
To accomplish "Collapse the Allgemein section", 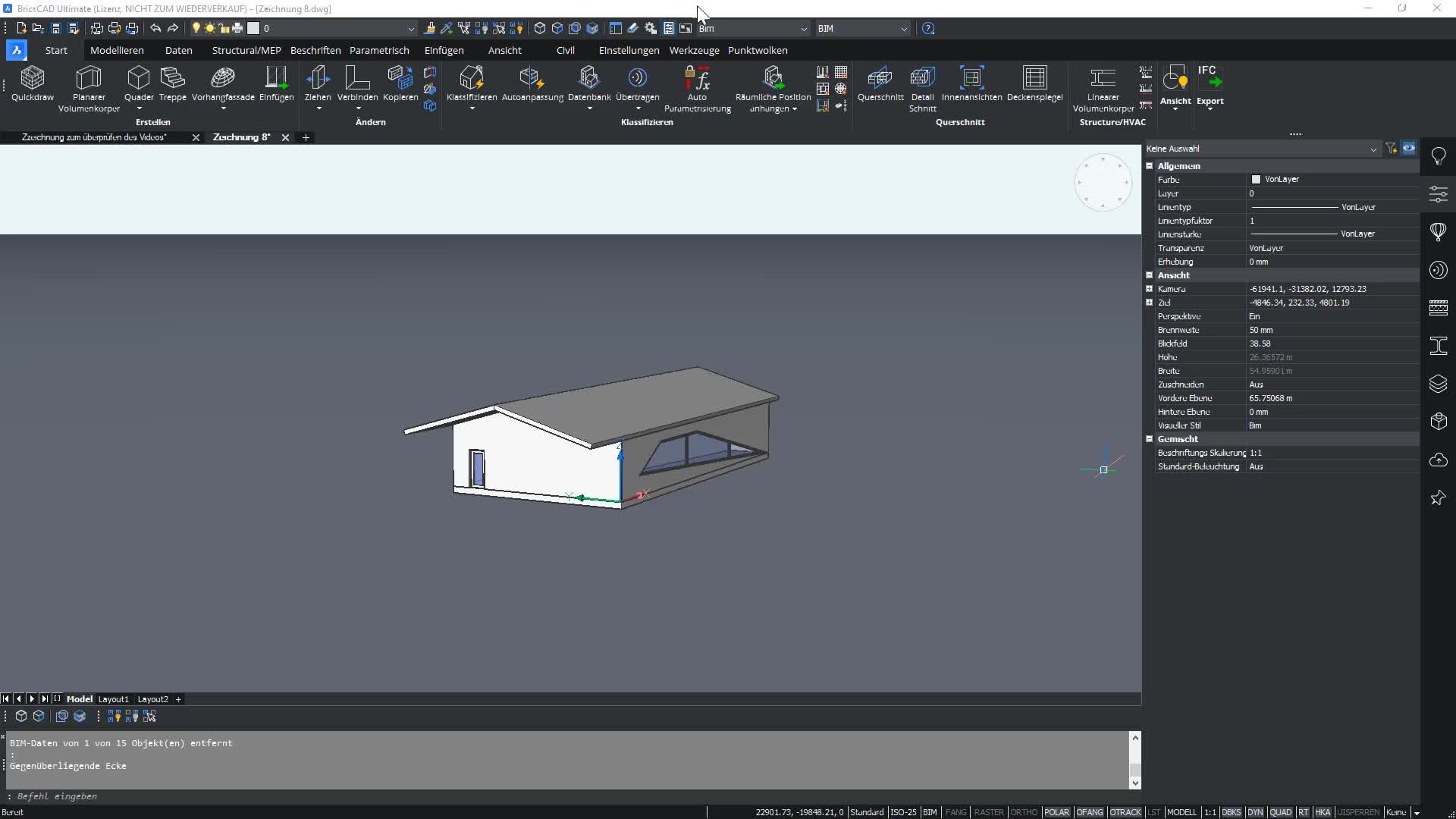I will [1149, 166].
